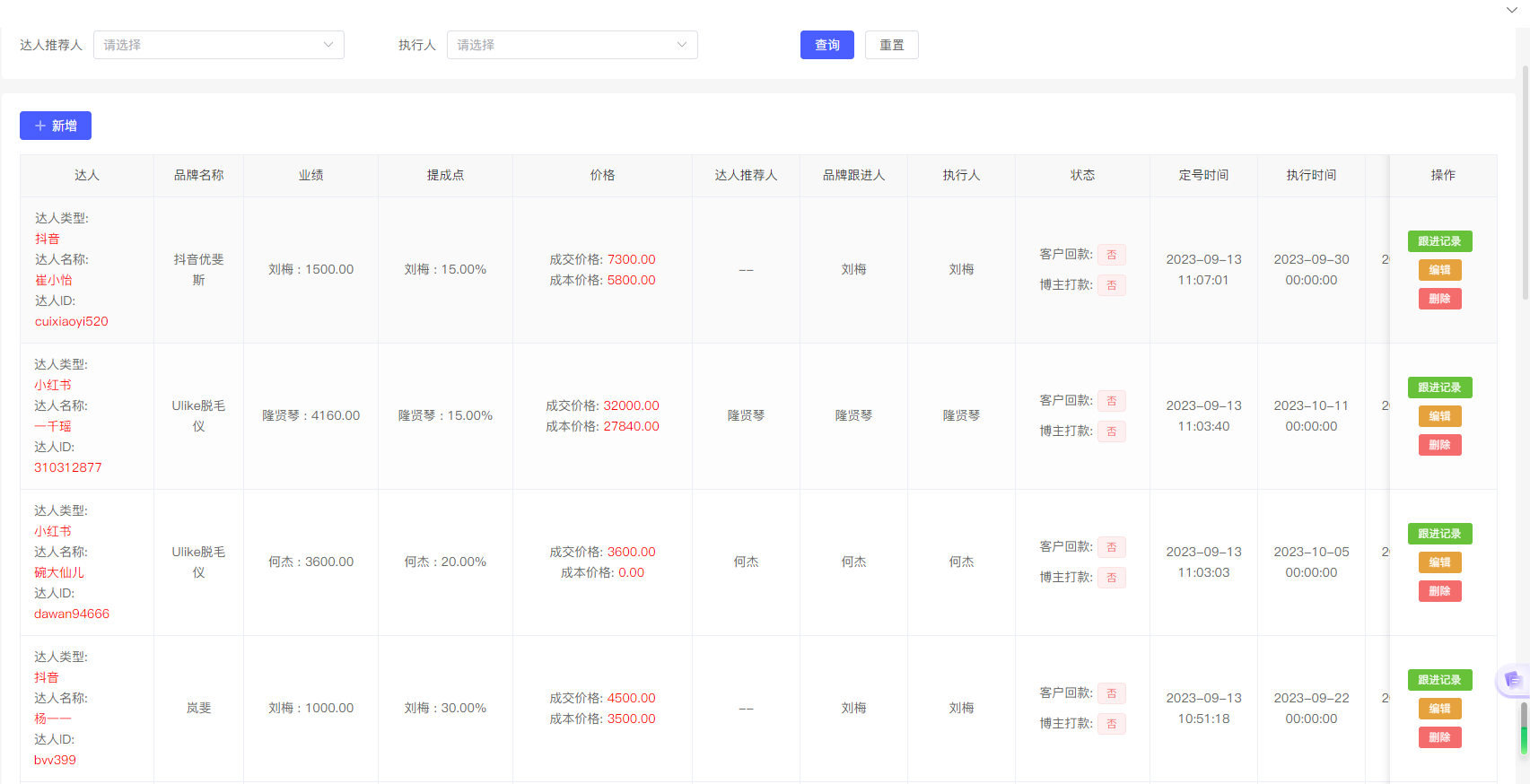Click the 客户回款 否 tag for 崔小怡
The image size is (1530, 784).
pyautogui.click(x=1111, y=255)
